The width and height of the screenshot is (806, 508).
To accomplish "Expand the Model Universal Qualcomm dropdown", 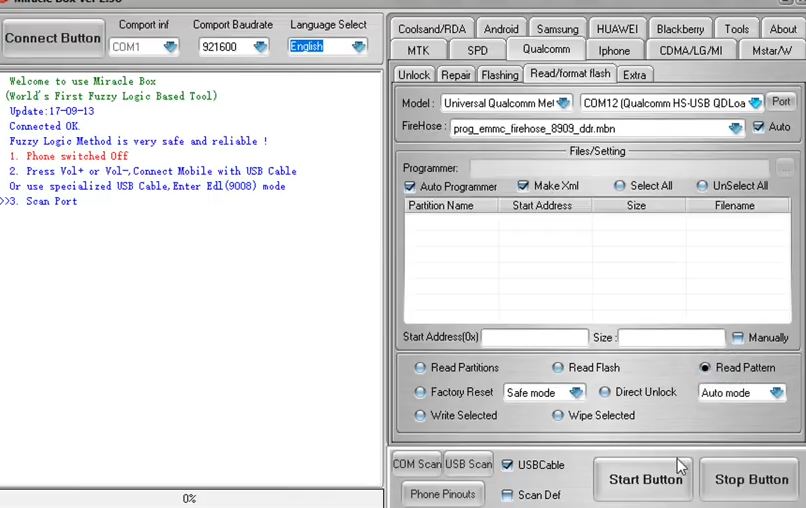I will (563, 103).
